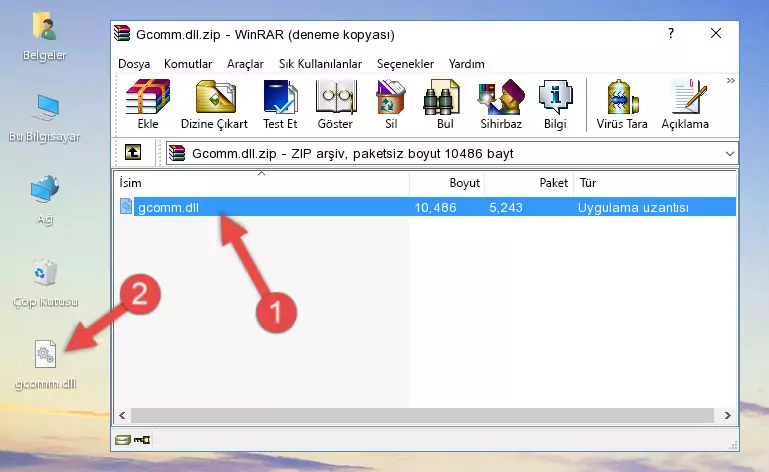Select Bu Bilgisayar desktop icon
The image size is (769, 472).
(44, 118)
